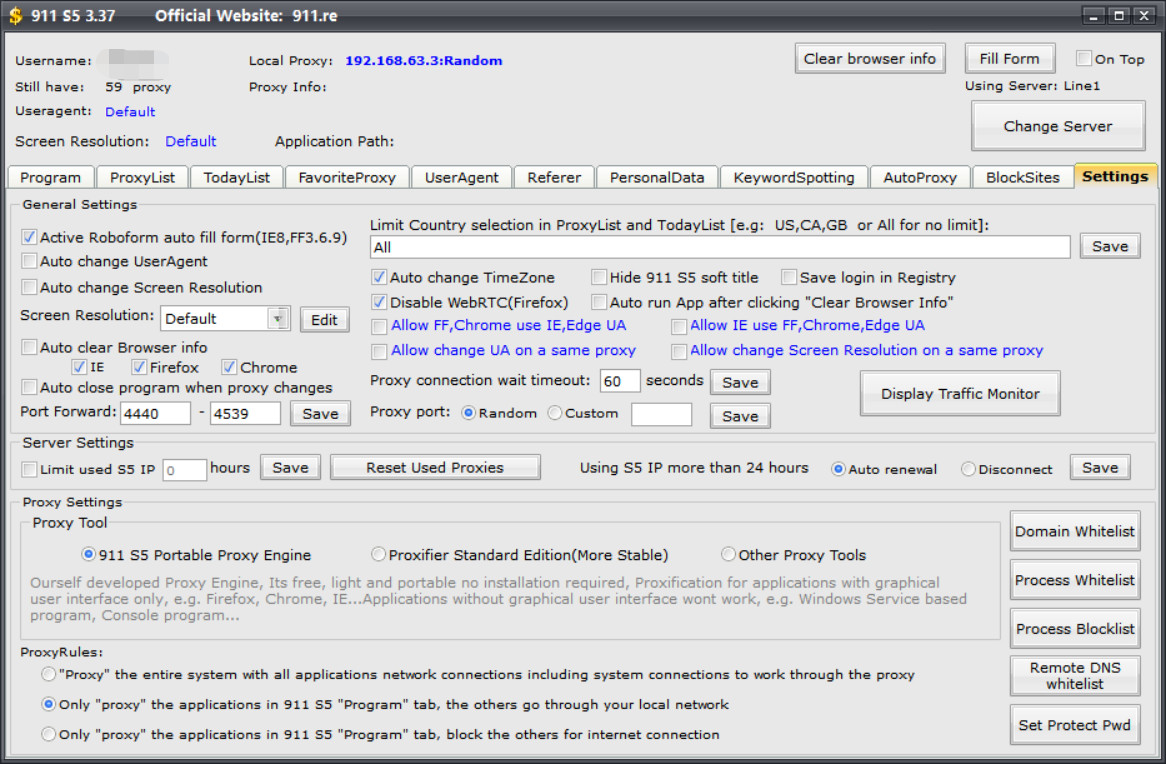Click Reset Used Proxies button
Screen dimensions: 1166x764
[x=435, y=467]
